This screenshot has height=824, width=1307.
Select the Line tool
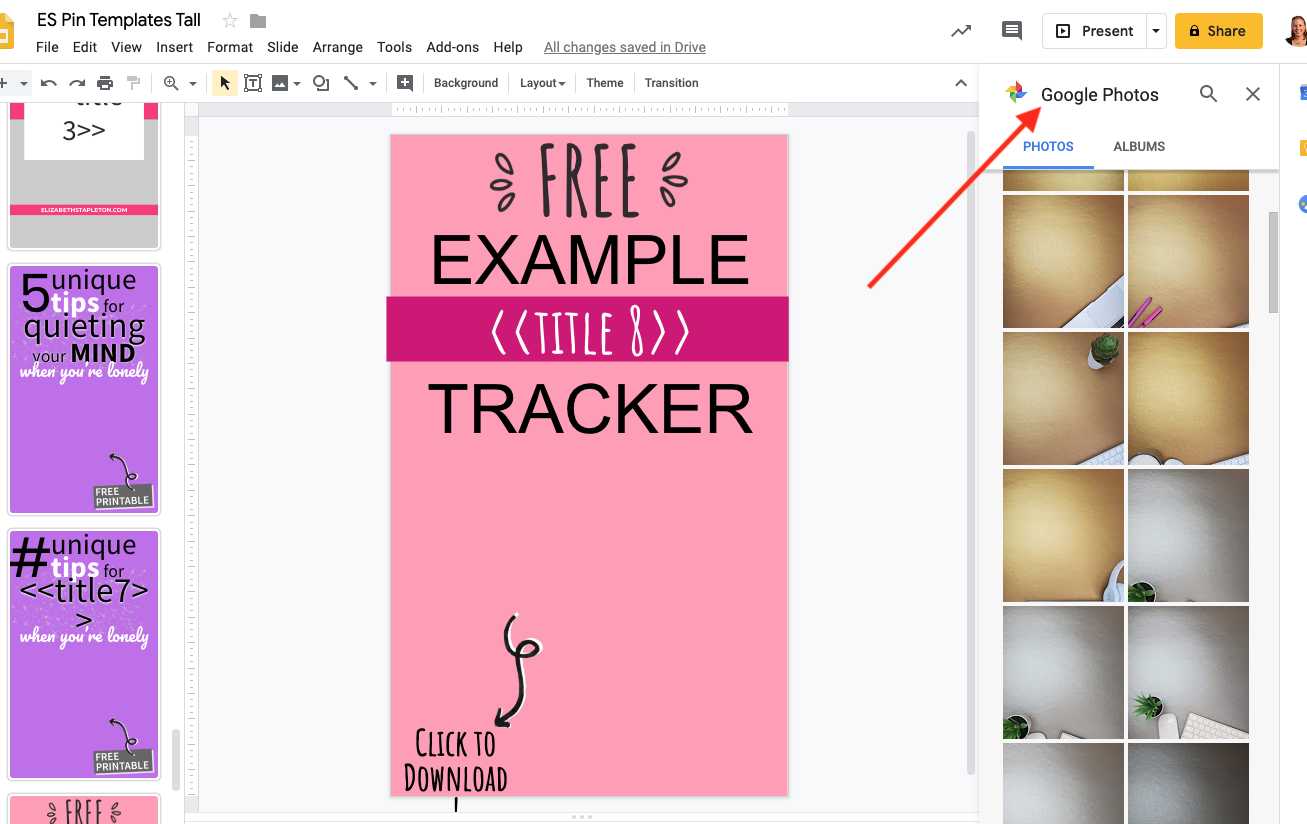pos(351,83)
